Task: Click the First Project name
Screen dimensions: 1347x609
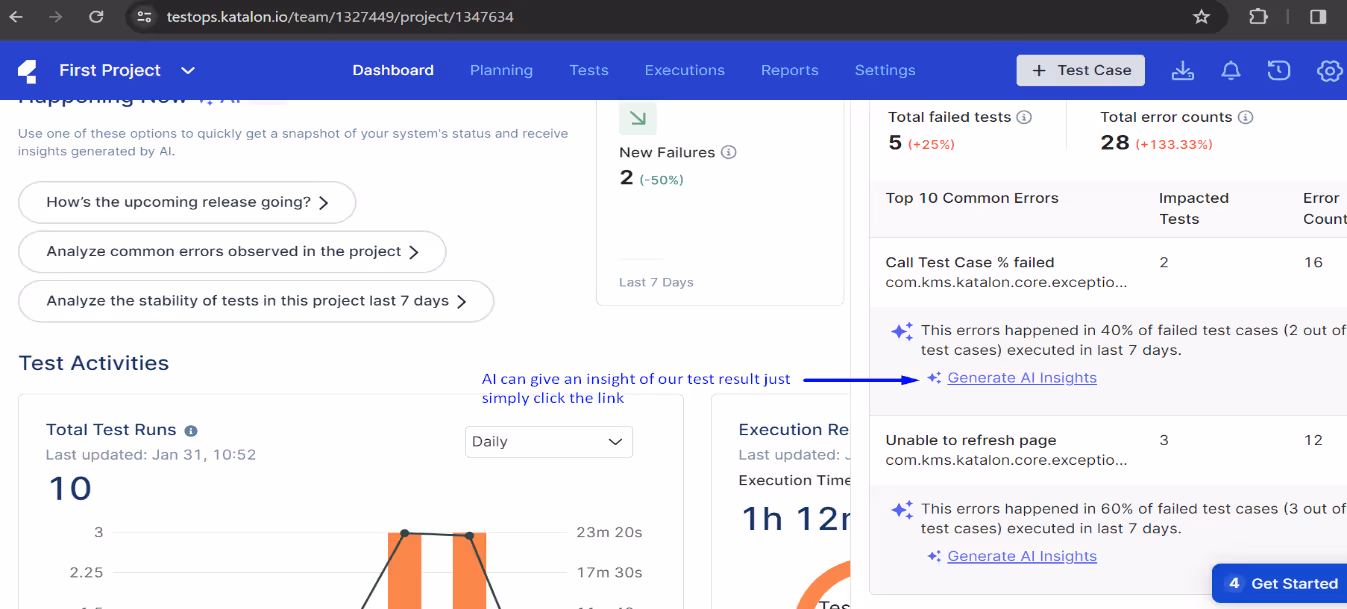Action: coord(110,70)
